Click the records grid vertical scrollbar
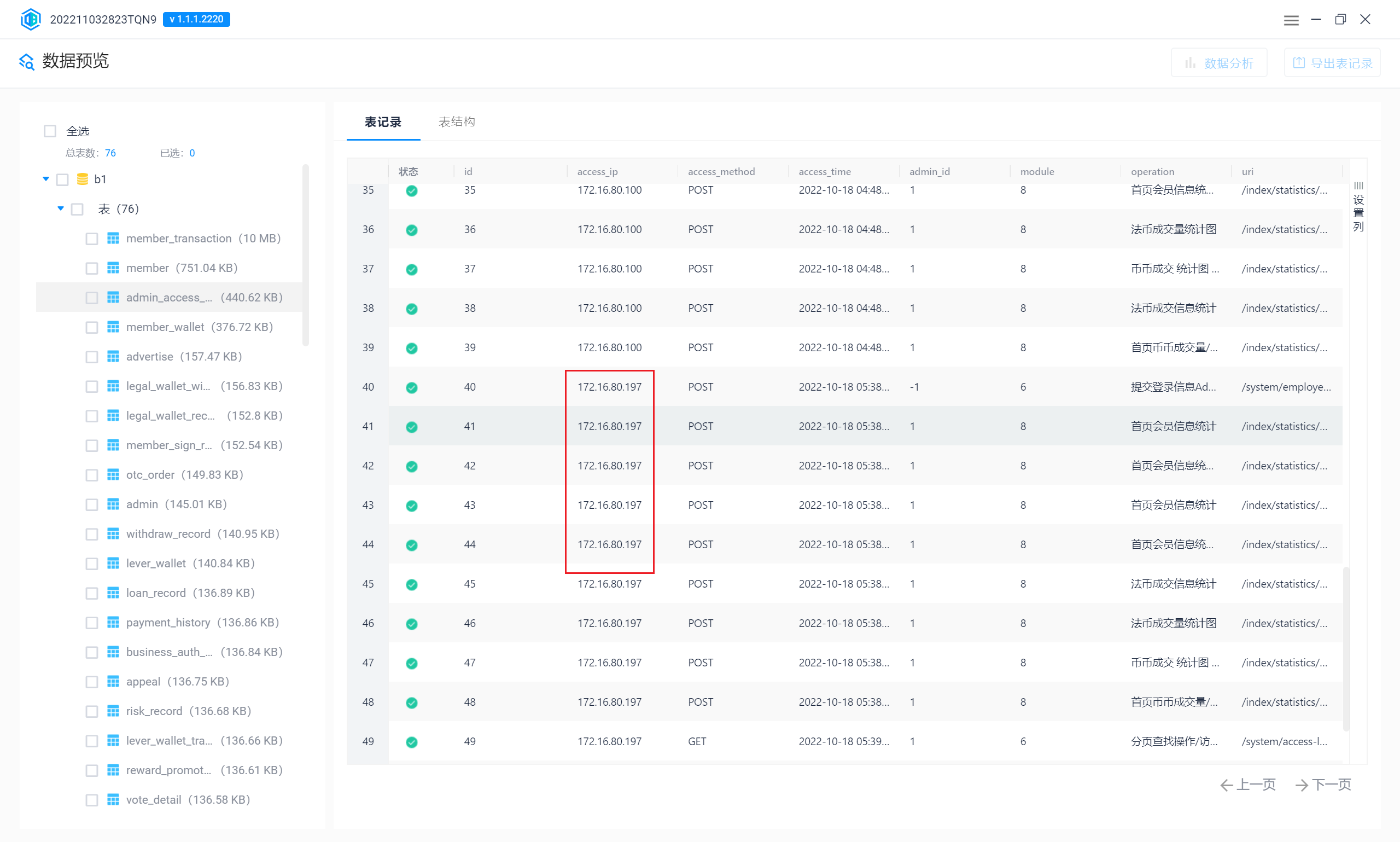The image size is (1400, 842). pyautogui.click(x=1346, y=649)
